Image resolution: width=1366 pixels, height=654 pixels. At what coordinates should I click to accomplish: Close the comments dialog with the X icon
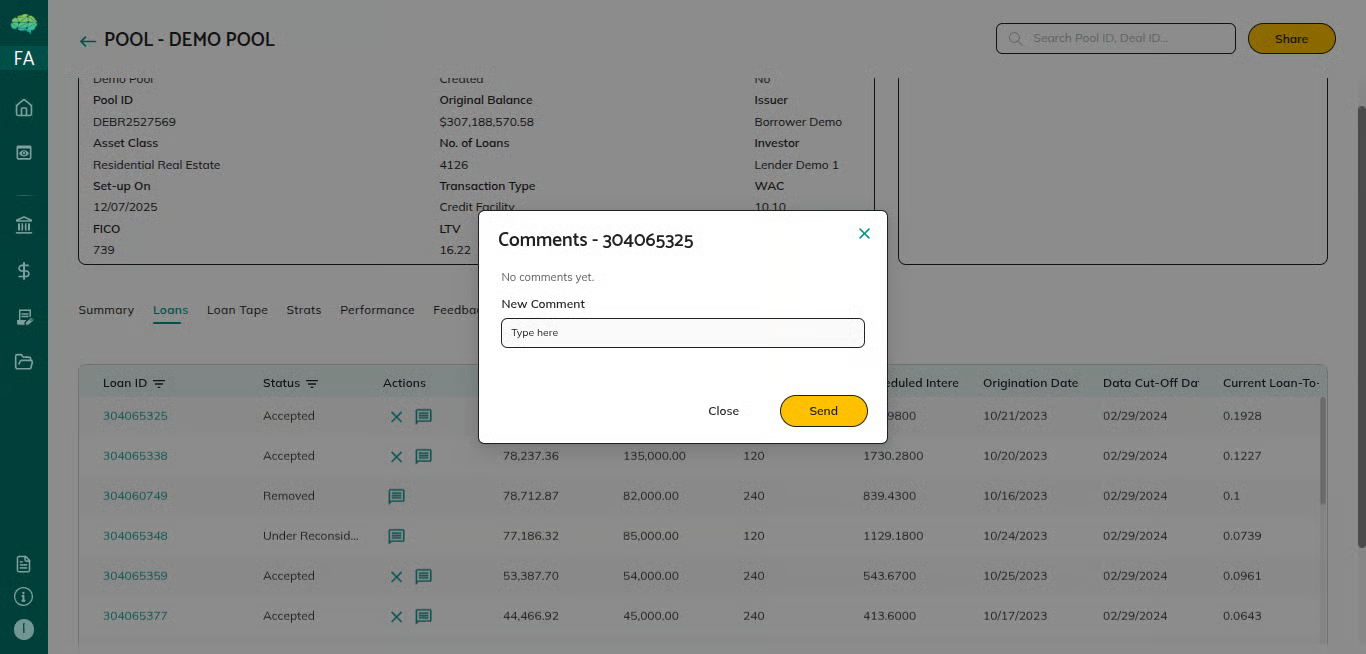point(864,234)
